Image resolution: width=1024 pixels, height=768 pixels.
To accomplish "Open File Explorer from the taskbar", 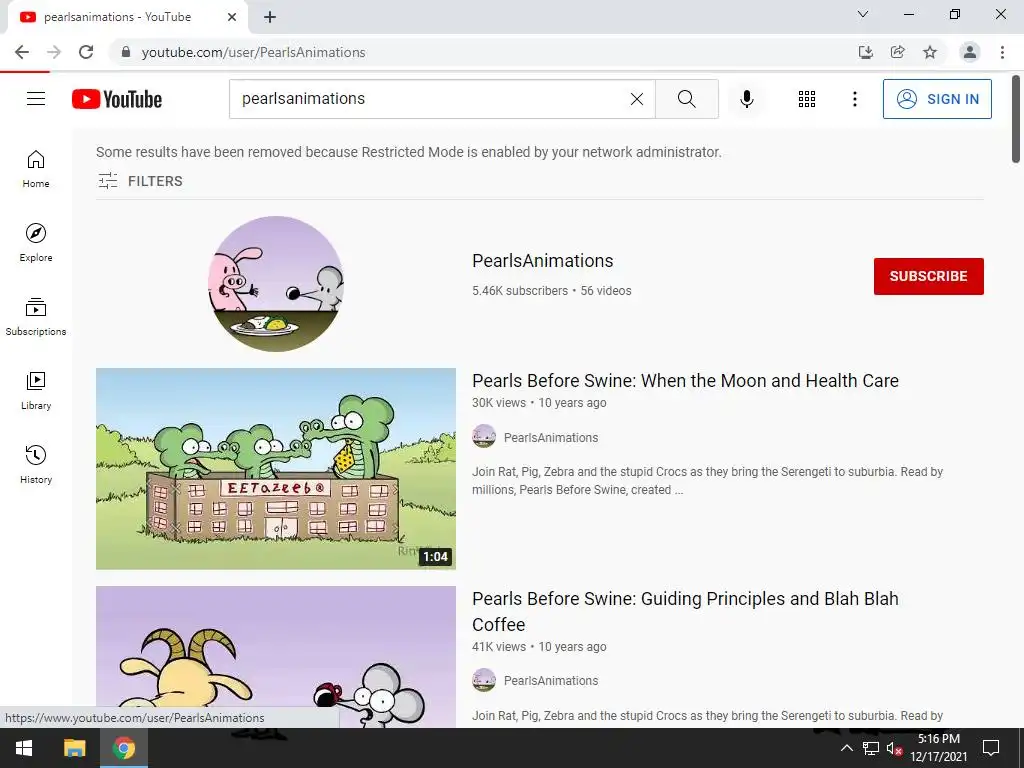I will tap(74, 748).
